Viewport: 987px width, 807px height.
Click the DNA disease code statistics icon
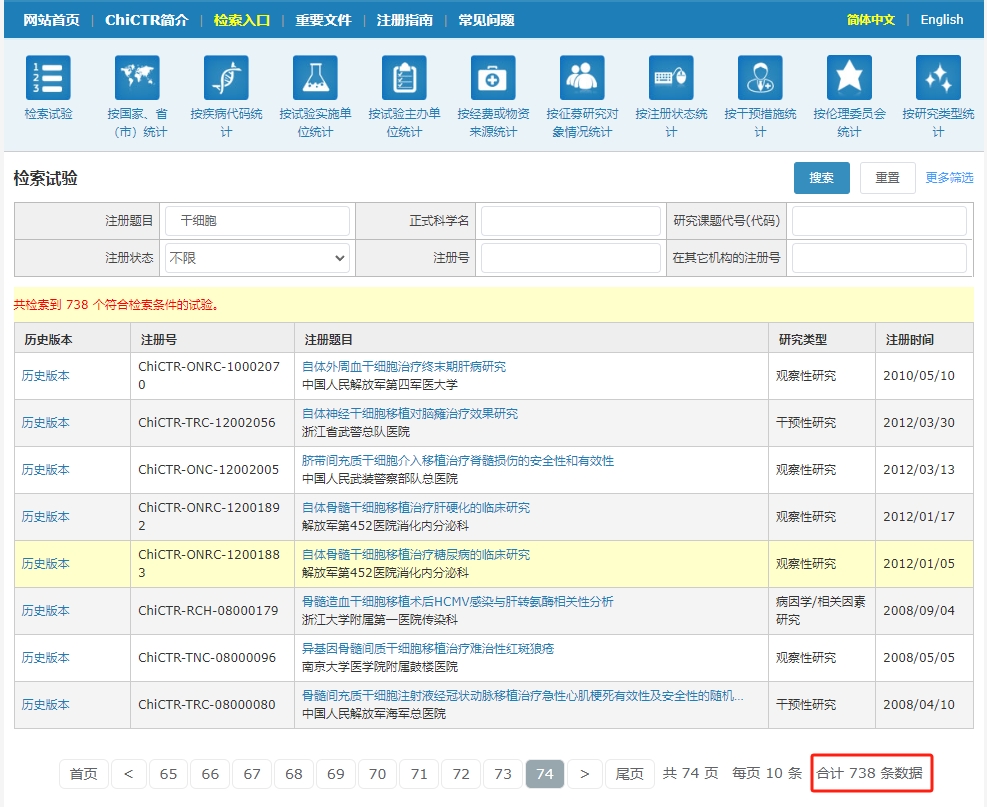226,78
